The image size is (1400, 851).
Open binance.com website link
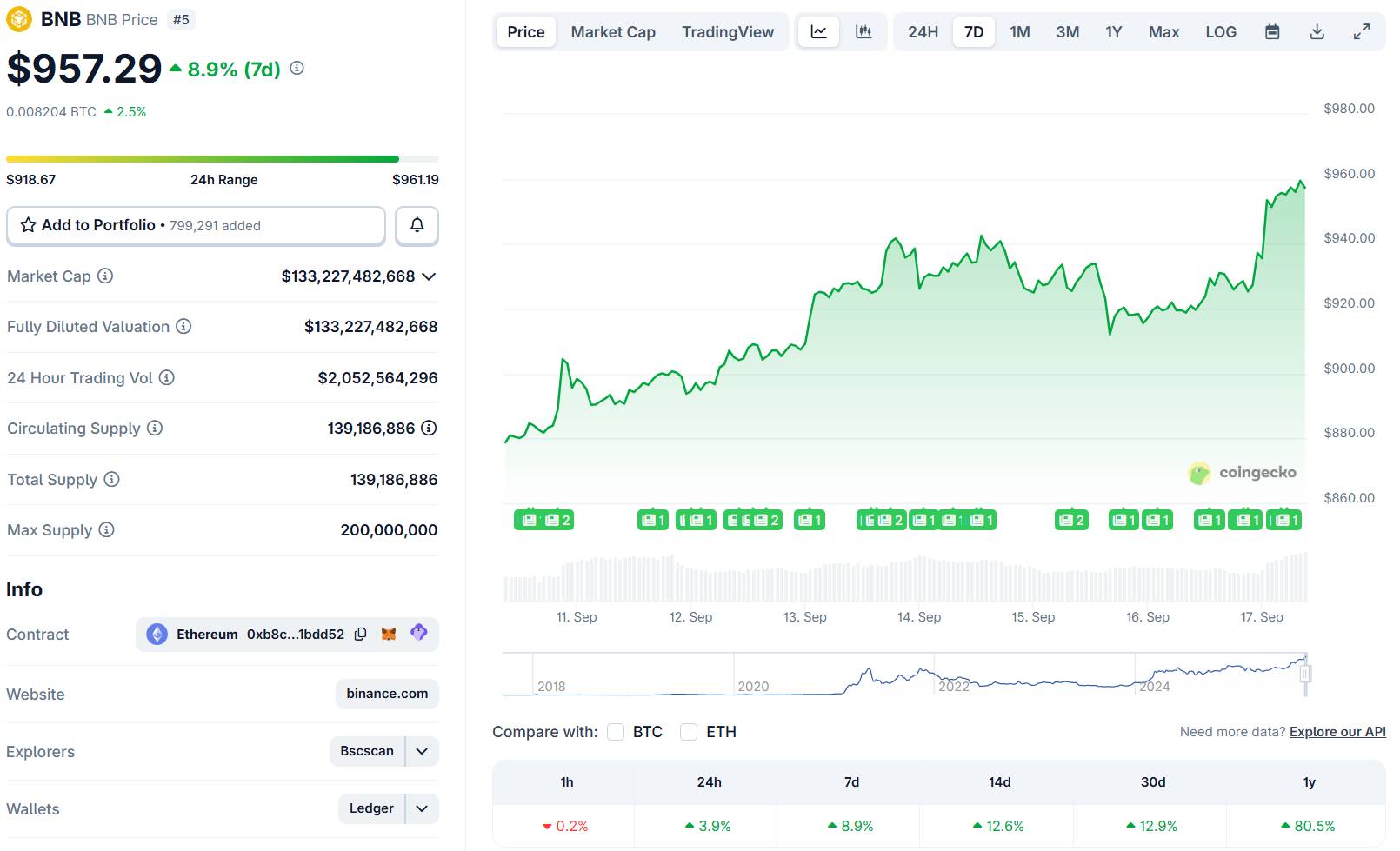tap(387, 694)
